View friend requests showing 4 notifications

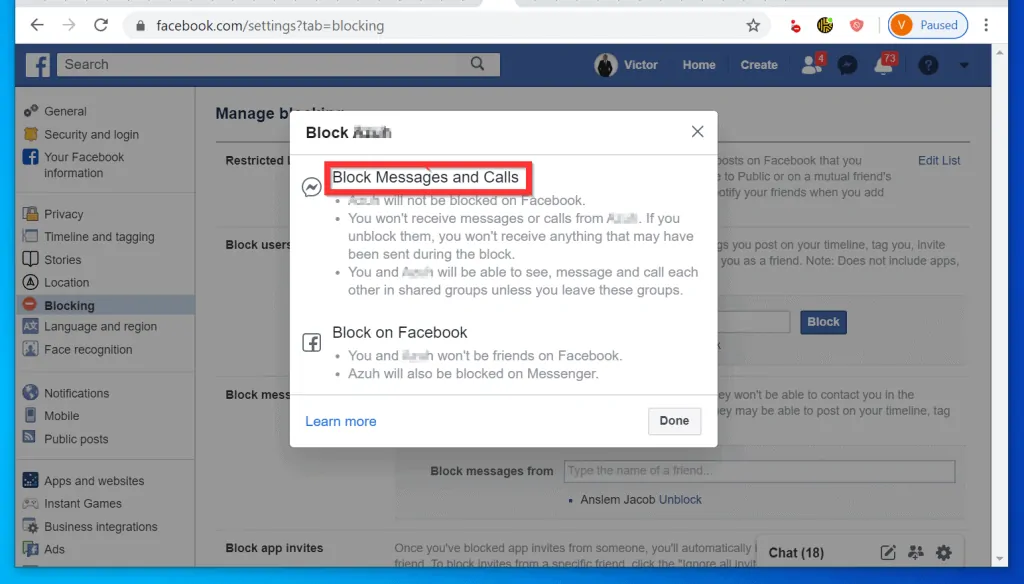click(x=811, y=64)
